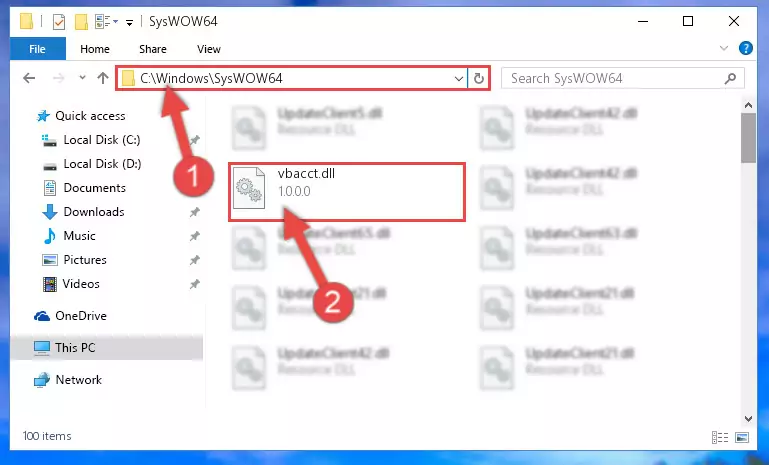The width and height of the screenshot is (769, 465).
Task: Click the Music note icon
Action: (x=50, y=236)
